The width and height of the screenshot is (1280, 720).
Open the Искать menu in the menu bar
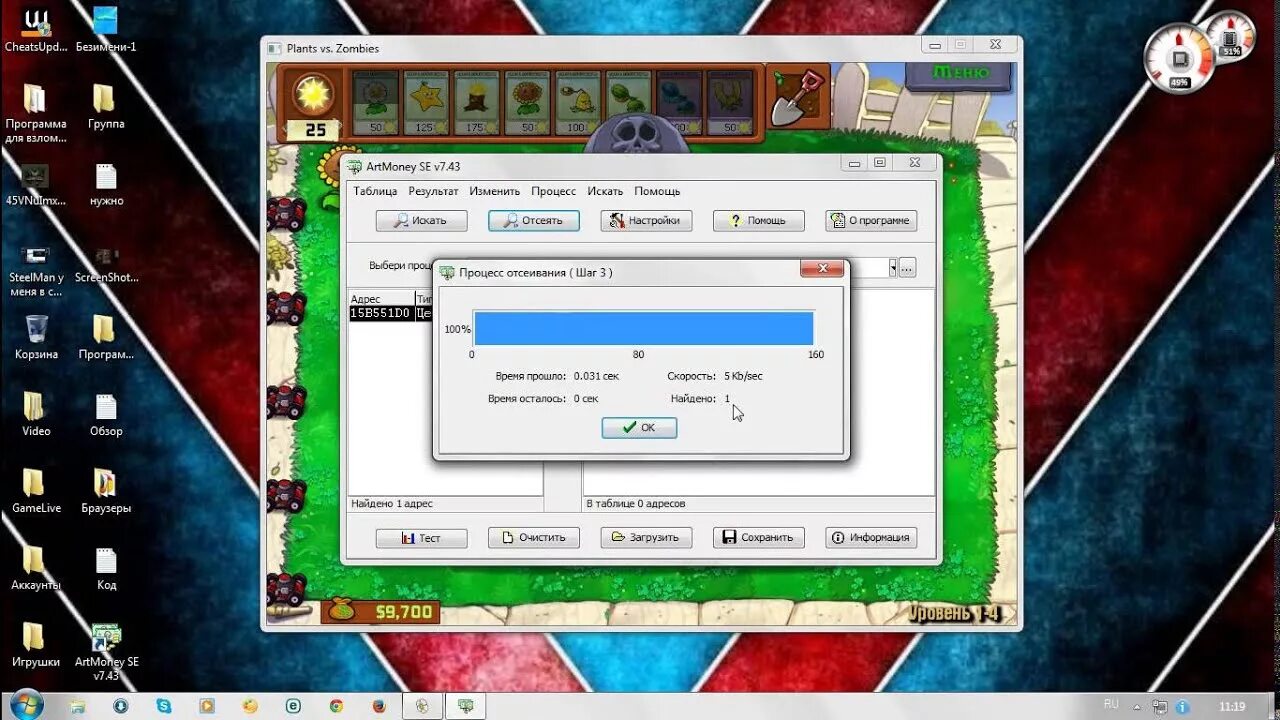pyautogui.click(x=605, y=191)
